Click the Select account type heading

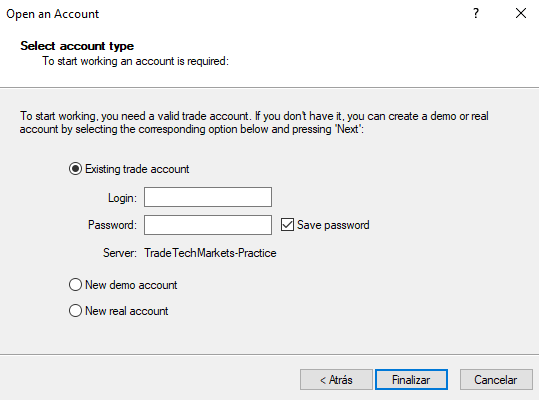click(77, 46)
